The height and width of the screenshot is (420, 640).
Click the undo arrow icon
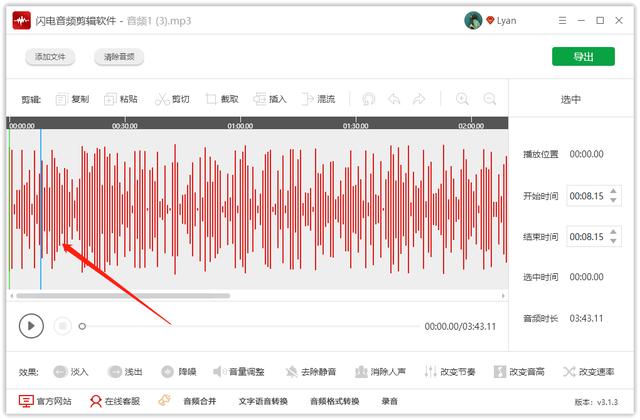394,99
